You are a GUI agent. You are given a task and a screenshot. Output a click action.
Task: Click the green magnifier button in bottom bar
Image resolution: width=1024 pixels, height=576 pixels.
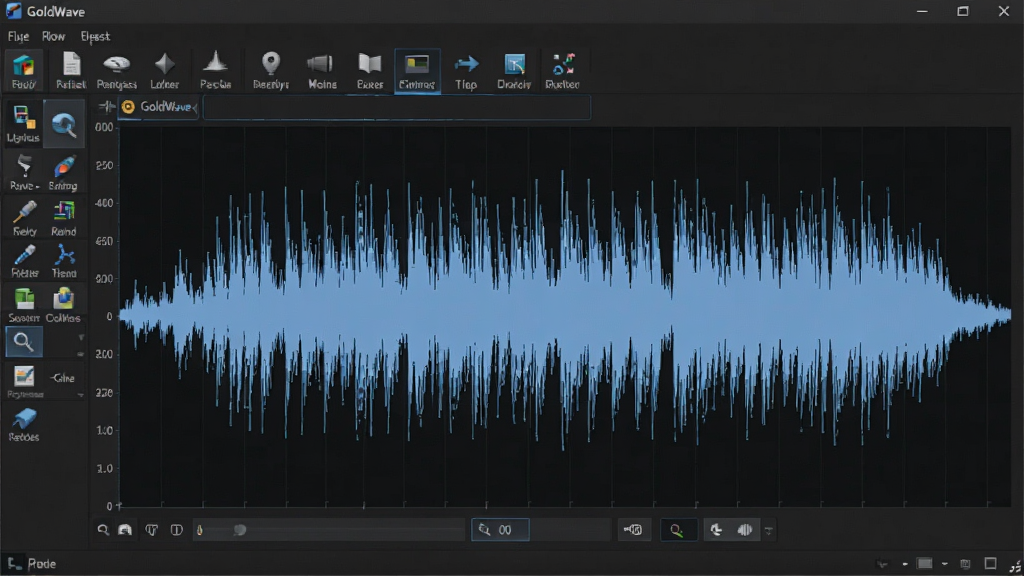677,530
